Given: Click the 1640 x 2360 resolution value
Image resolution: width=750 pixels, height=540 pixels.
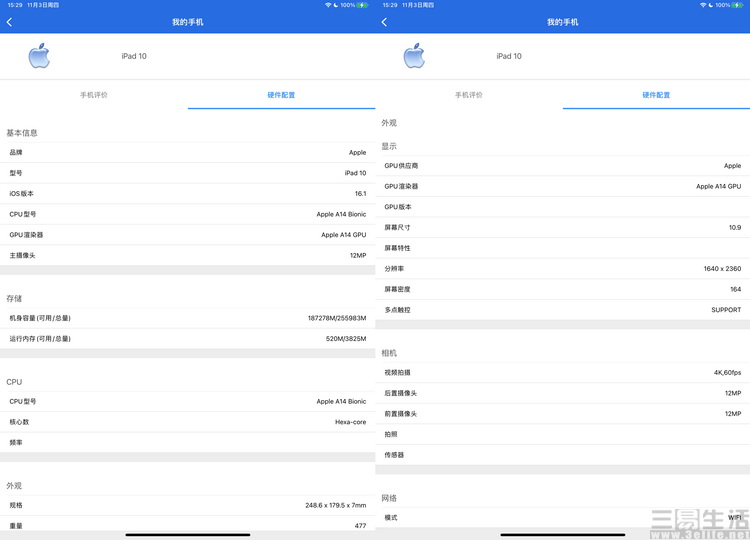Looking at the screenshot, I should click(722, 269).
